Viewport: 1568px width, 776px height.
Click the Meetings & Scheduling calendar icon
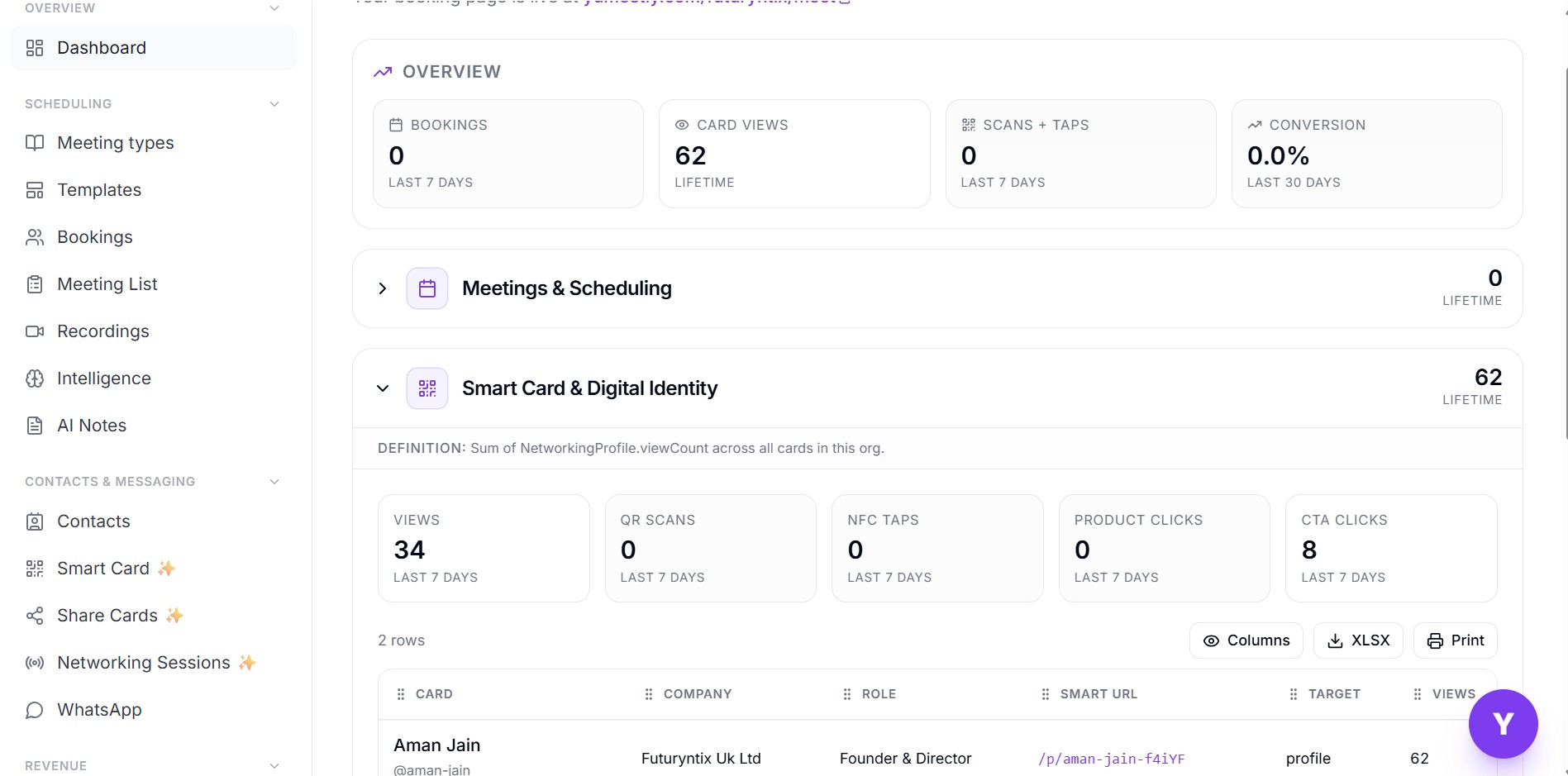tap(427, 288)
